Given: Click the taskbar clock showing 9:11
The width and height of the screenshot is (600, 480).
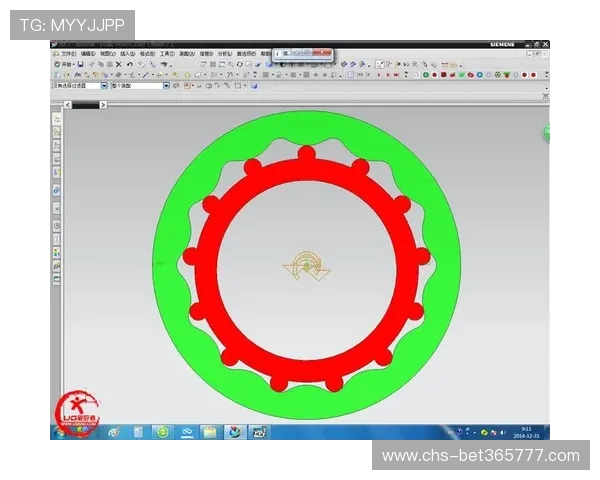Looking at the screenshot, I should (527, 433).
